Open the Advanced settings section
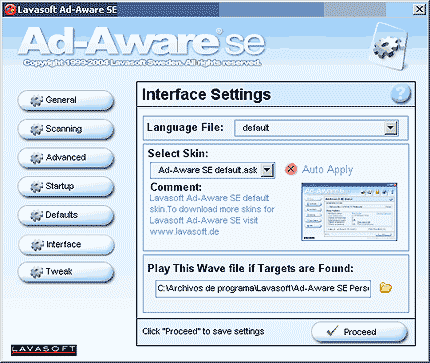 point(66,158)
